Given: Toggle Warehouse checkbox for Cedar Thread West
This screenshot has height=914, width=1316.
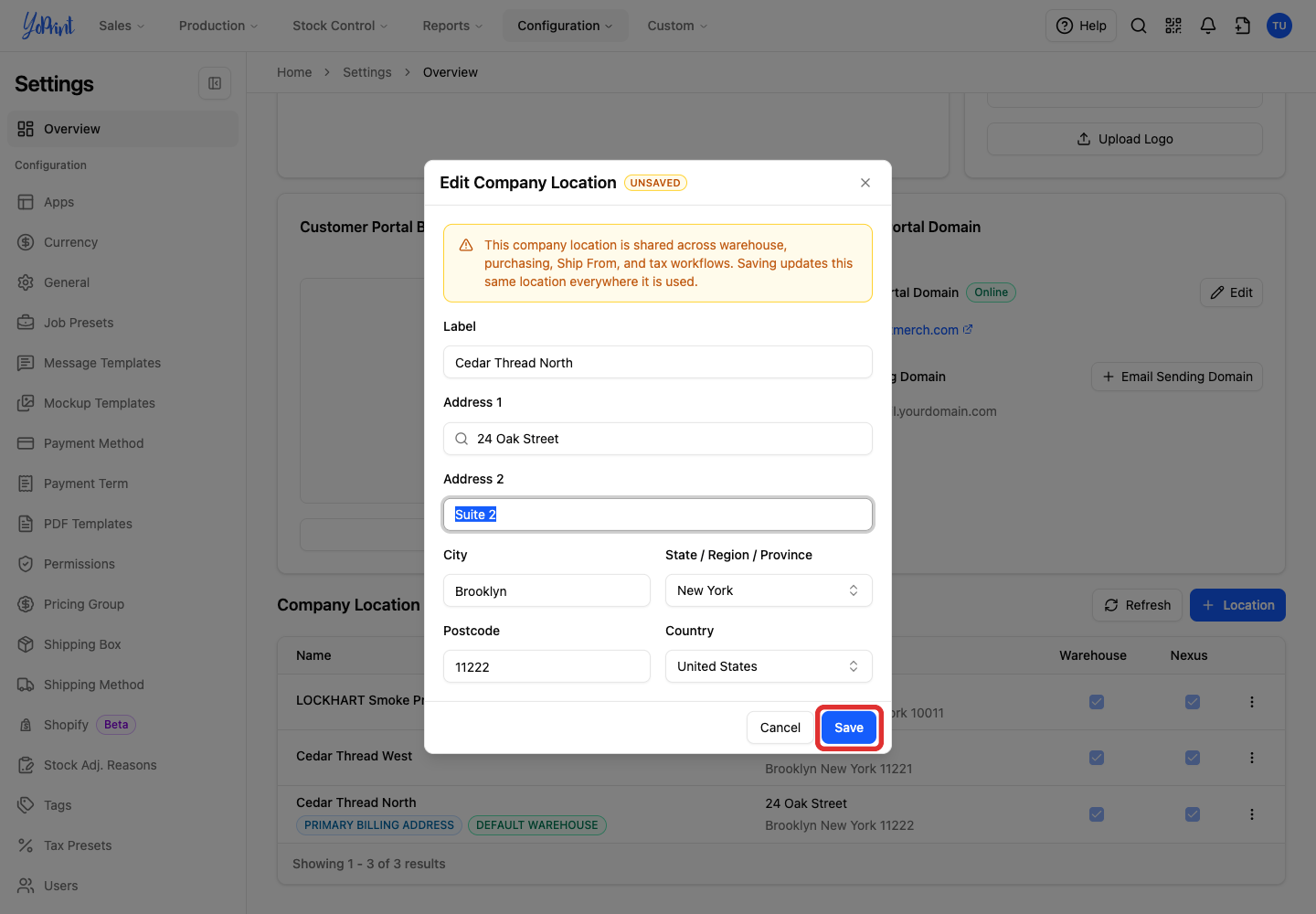Looking at the screenshot, I should 1097,758.
